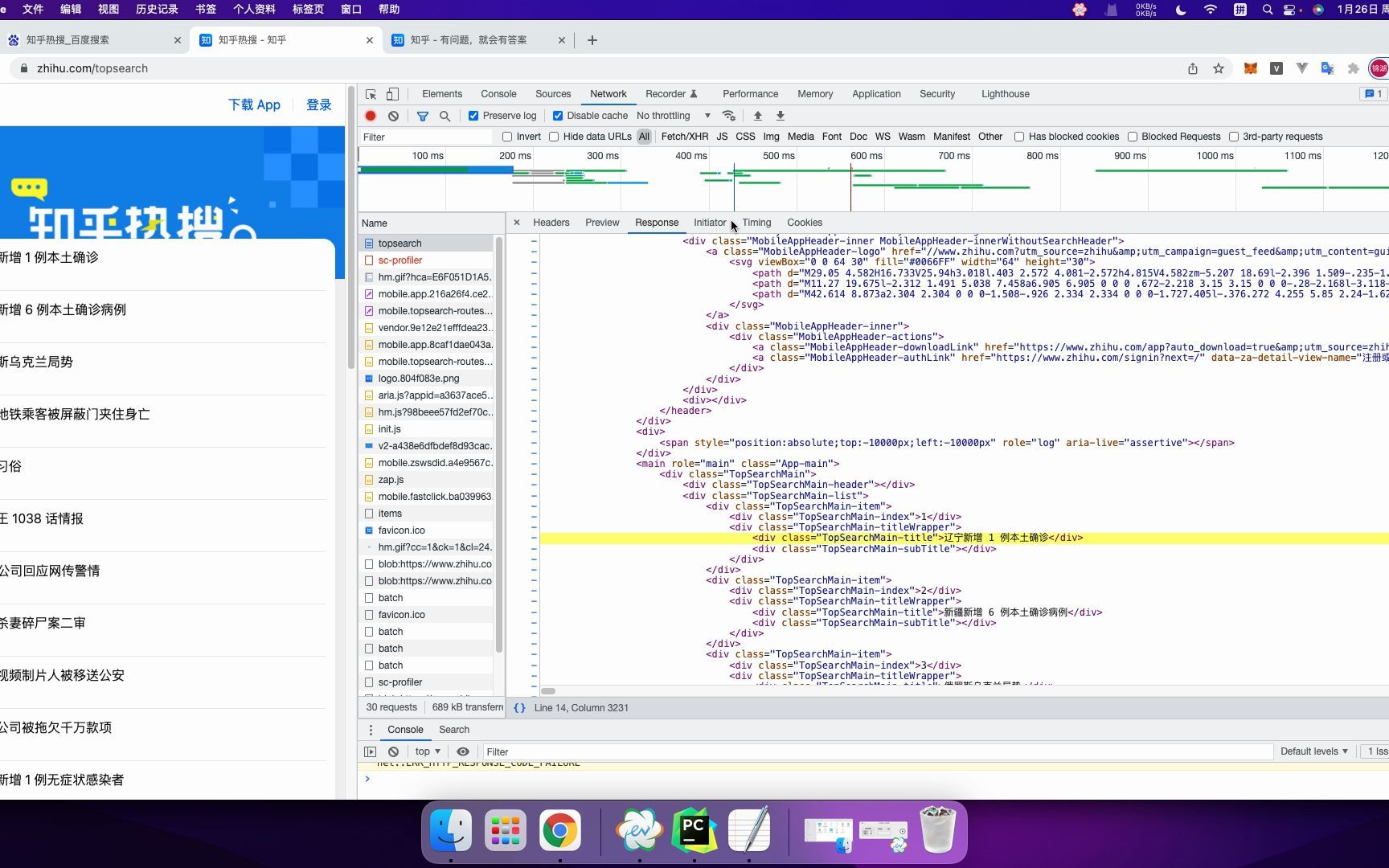1389x868 pixels.
Task: Switch to the Preview tab
Action: point(602,223)
